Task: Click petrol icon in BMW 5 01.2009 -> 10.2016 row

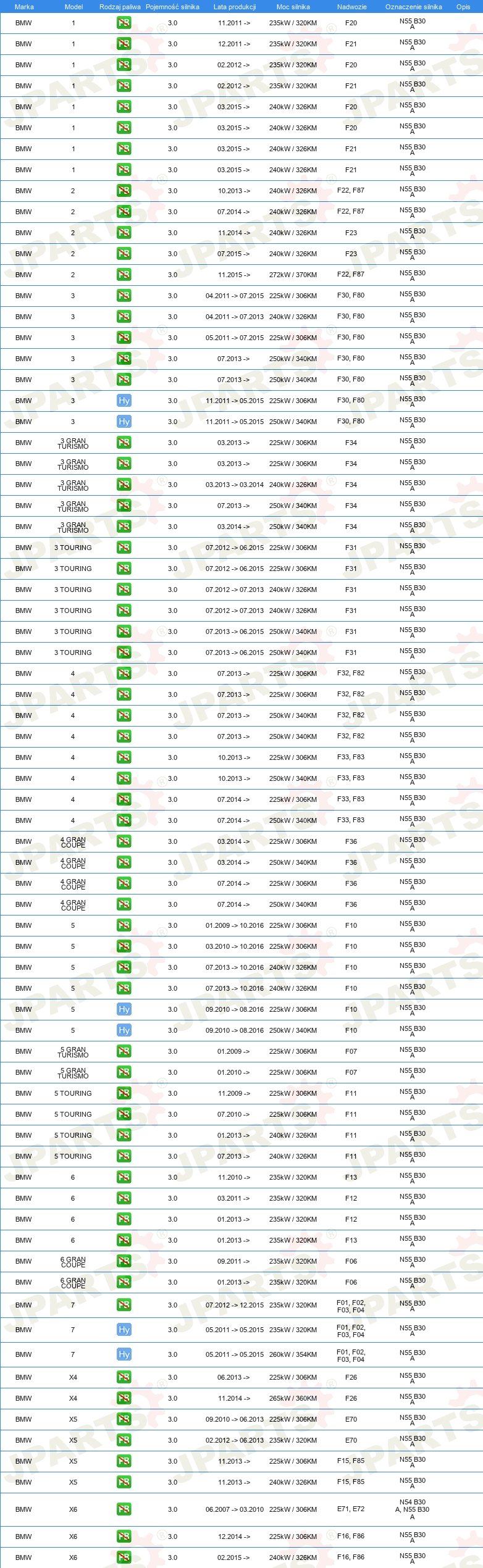Action: click(124, 925)
